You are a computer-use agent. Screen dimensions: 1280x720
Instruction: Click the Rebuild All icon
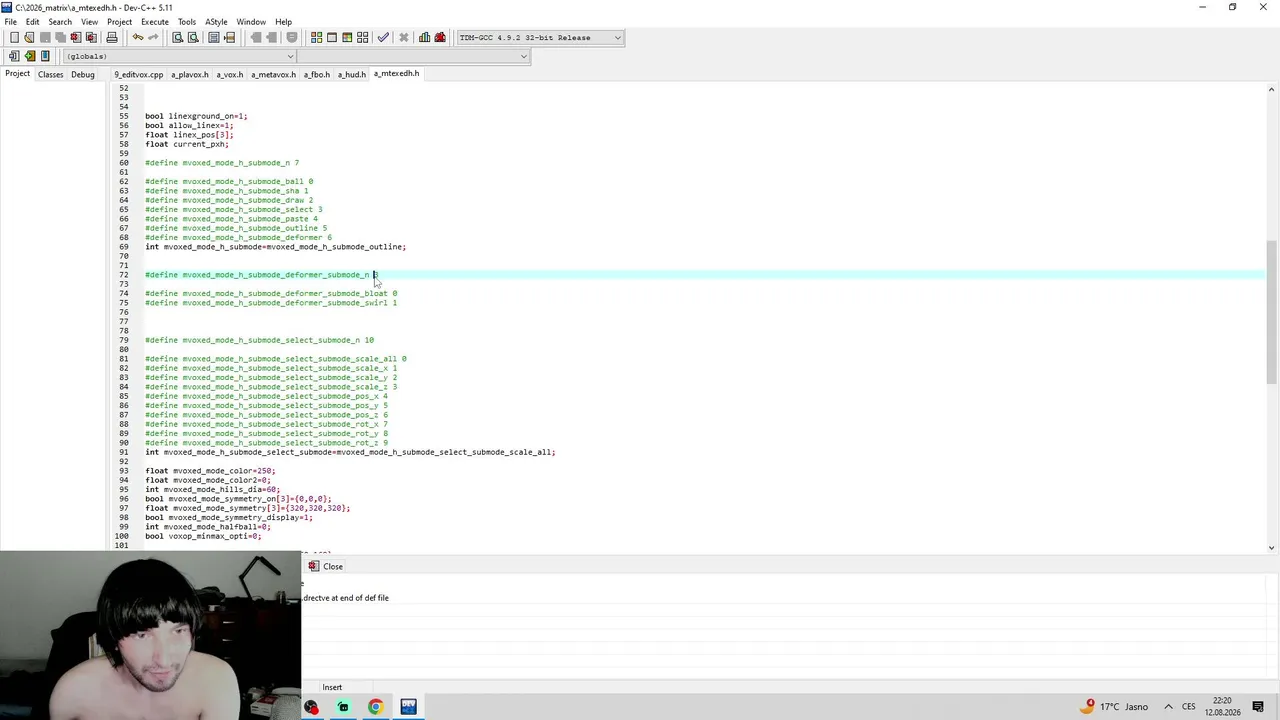[x=363, y=38]
